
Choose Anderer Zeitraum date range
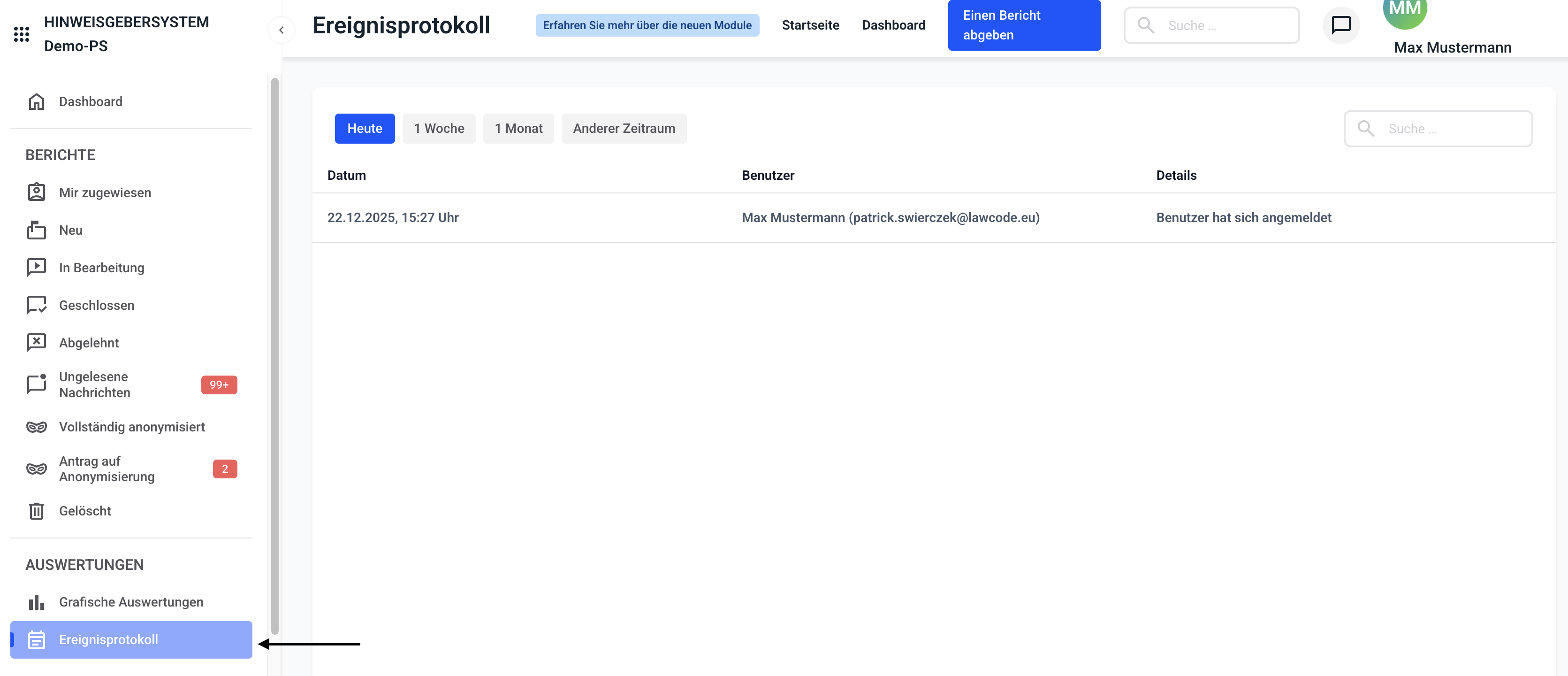click(624, 129)
